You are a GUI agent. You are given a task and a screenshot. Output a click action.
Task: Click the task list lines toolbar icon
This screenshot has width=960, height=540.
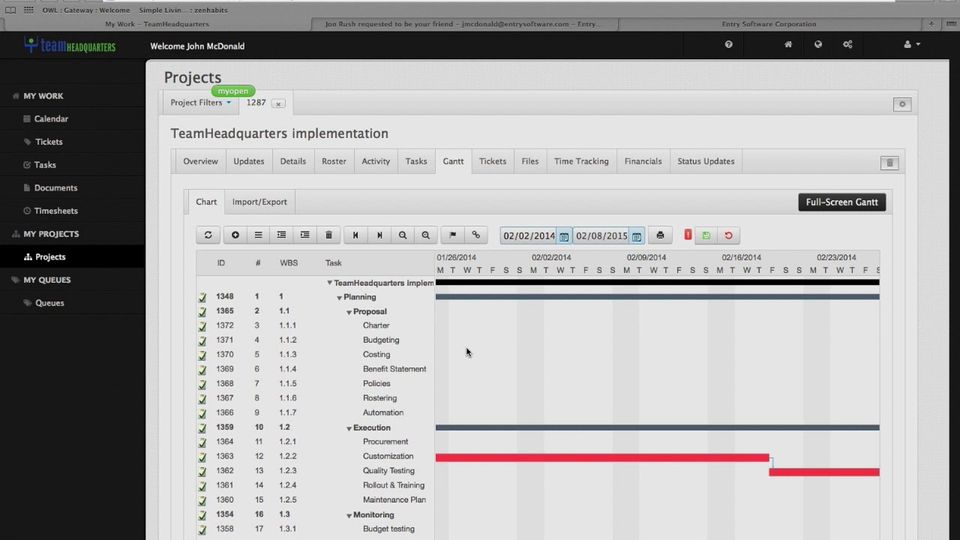point(258,235)
